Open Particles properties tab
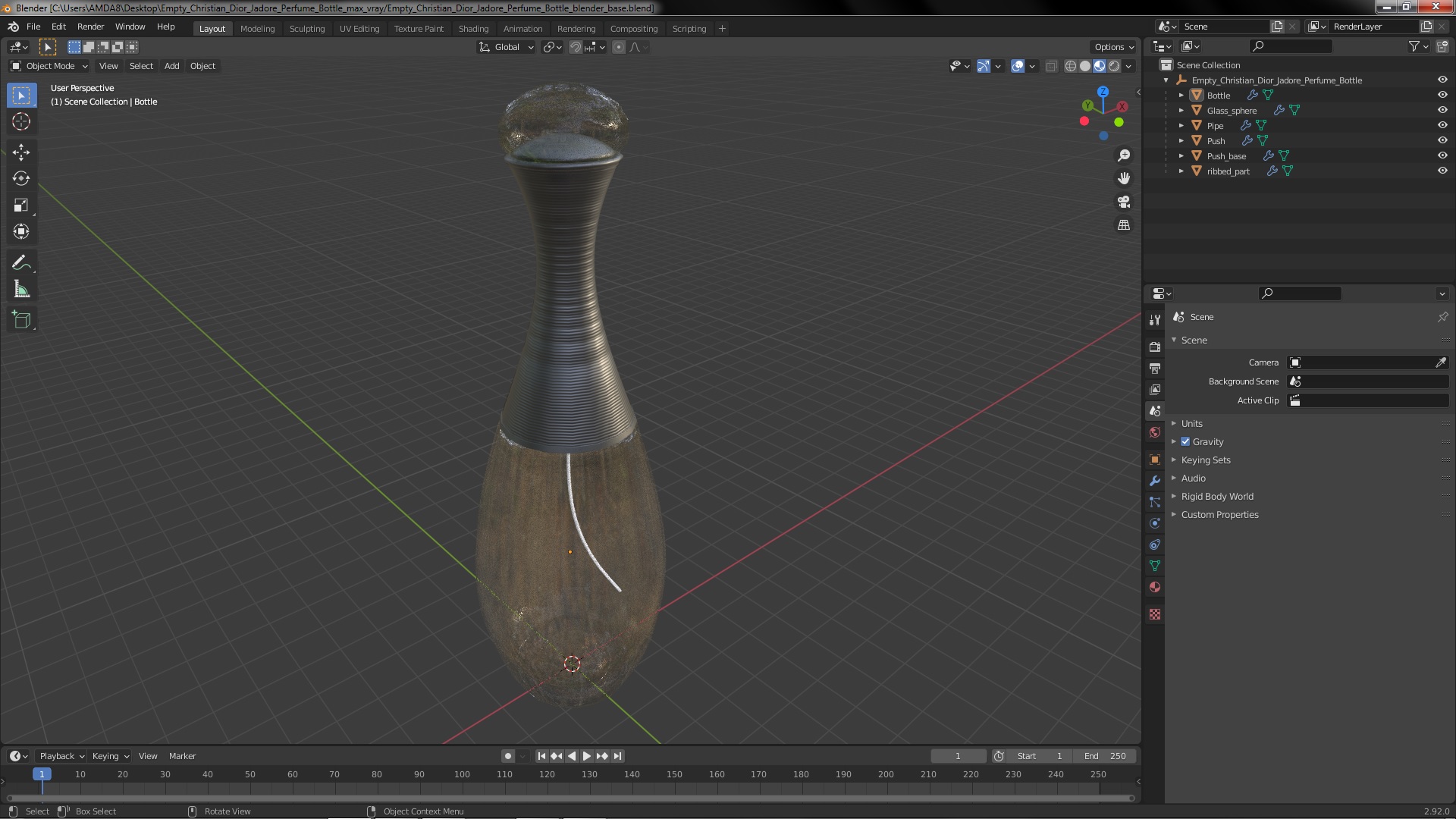The height and width of the screenshot is (819, 1456). (x=1154, y=502)
